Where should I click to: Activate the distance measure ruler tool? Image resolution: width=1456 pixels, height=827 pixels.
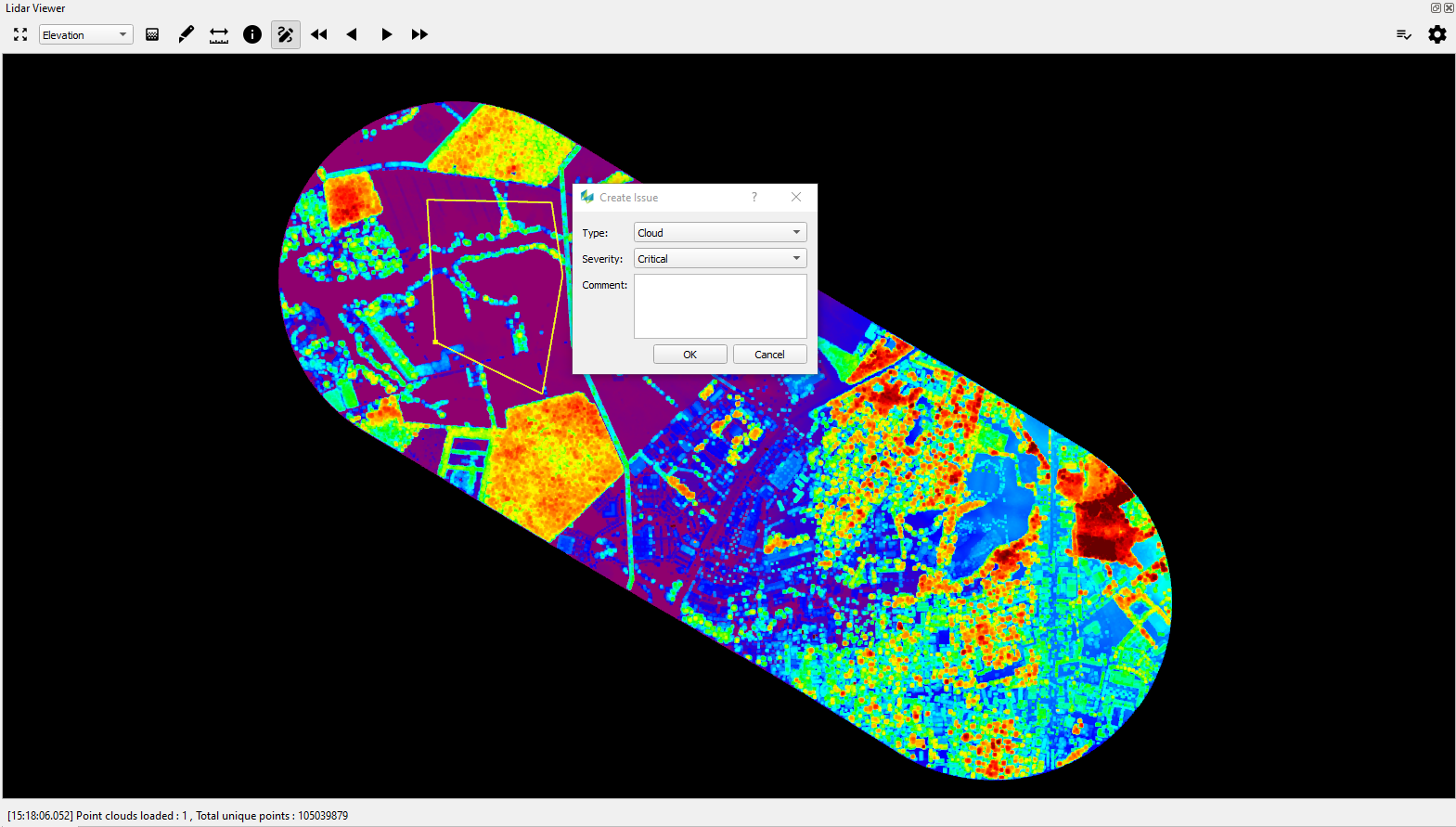click(x=219, y=34)
